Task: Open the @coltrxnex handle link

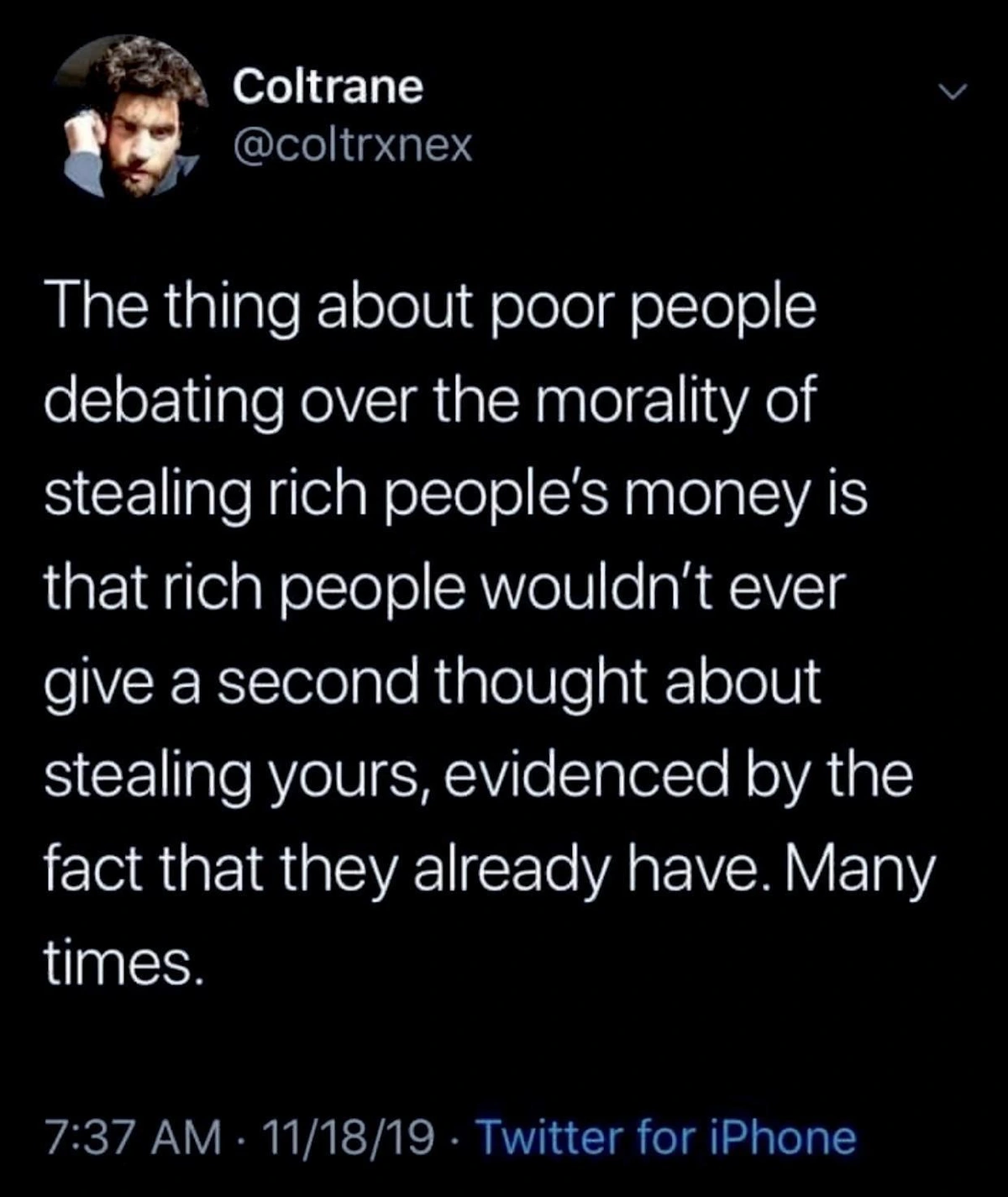Action: pos(353,146)
